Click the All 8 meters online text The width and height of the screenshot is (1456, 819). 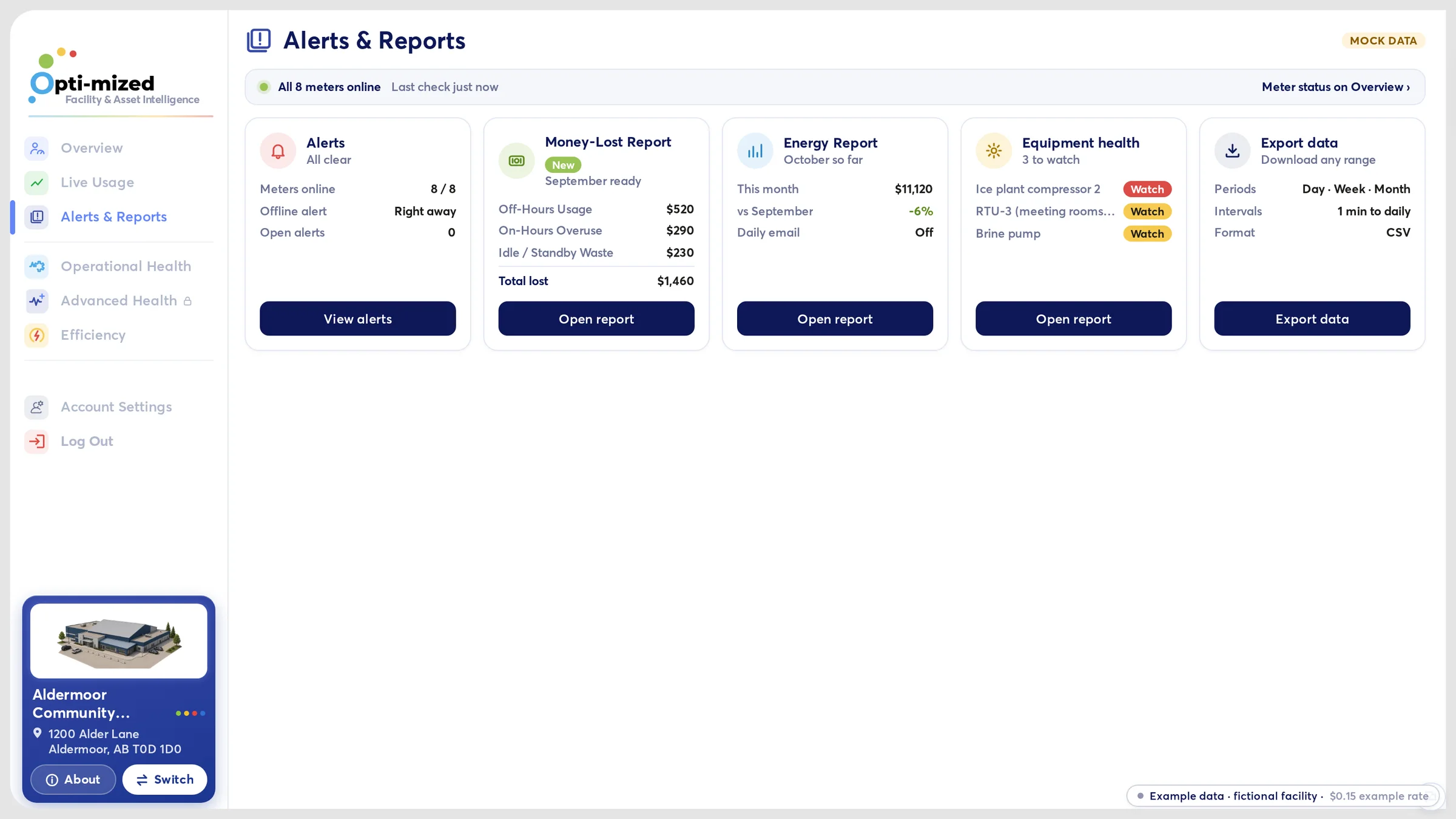pyautogui.click(x=329, y=87)
